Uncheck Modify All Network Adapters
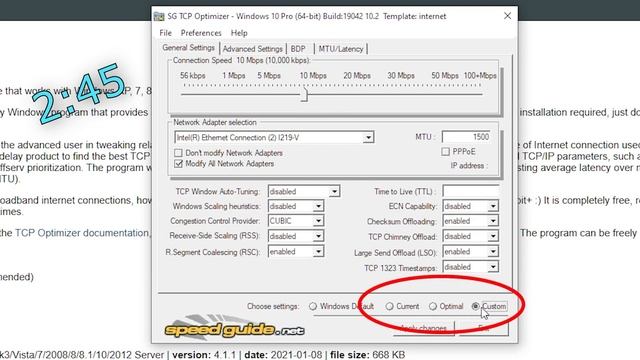This screenshot has height=360, width=640. (x=178, y=164)
